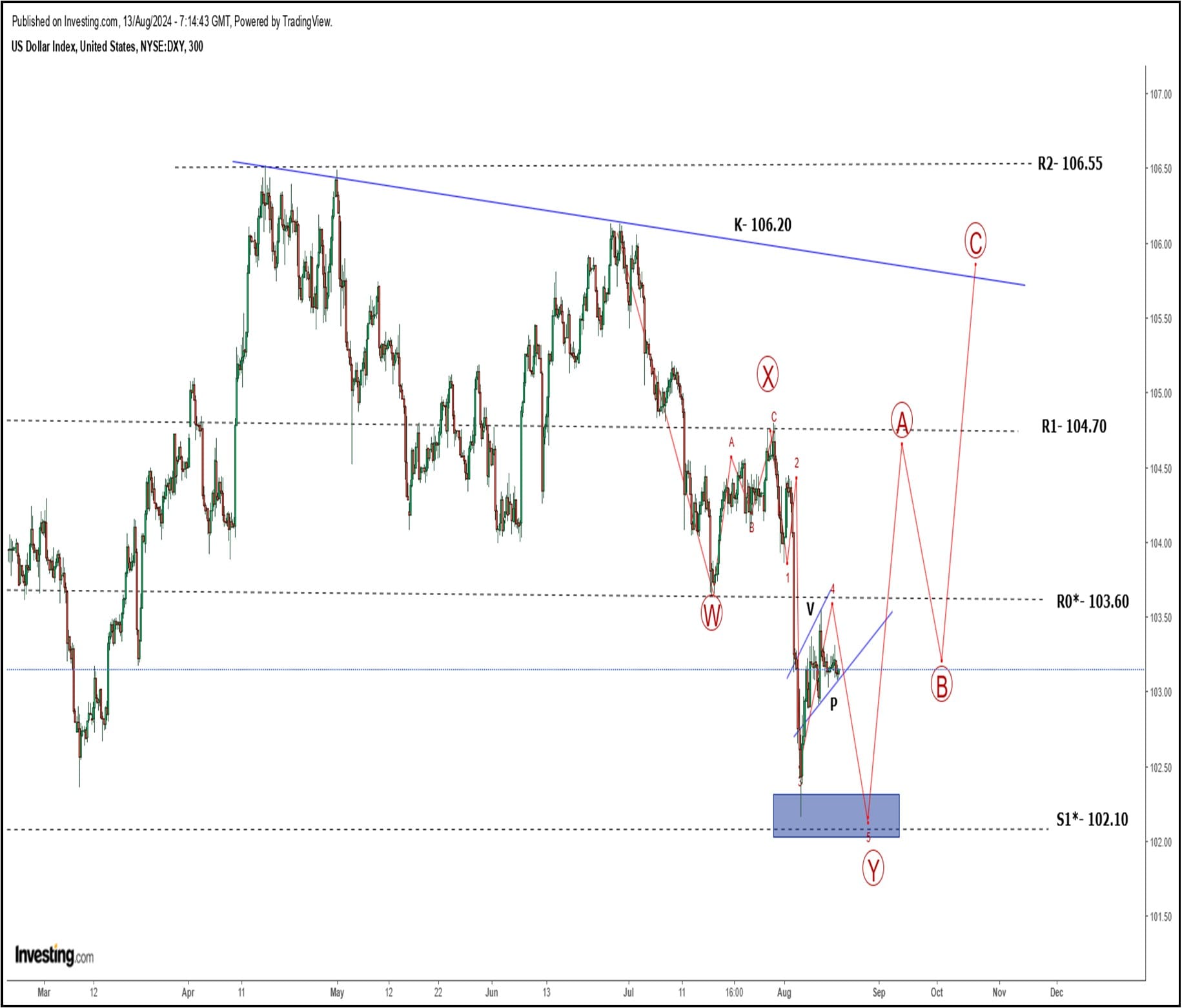Click the R1- 104.70 level label
Viewport: 1182px width, 1008px height.
coord(1074,426)
